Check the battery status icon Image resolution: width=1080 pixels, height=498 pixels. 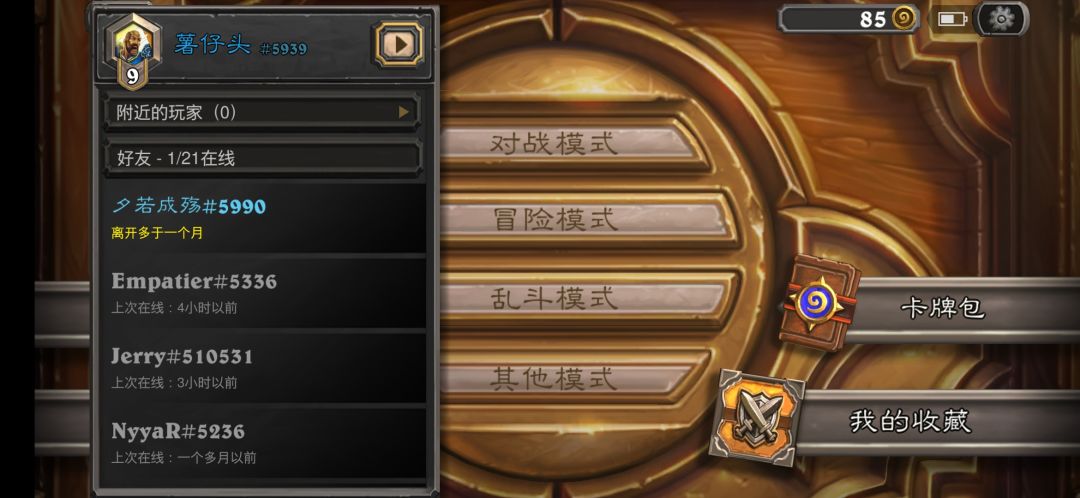pyautogui.click(x=953, y=19)
